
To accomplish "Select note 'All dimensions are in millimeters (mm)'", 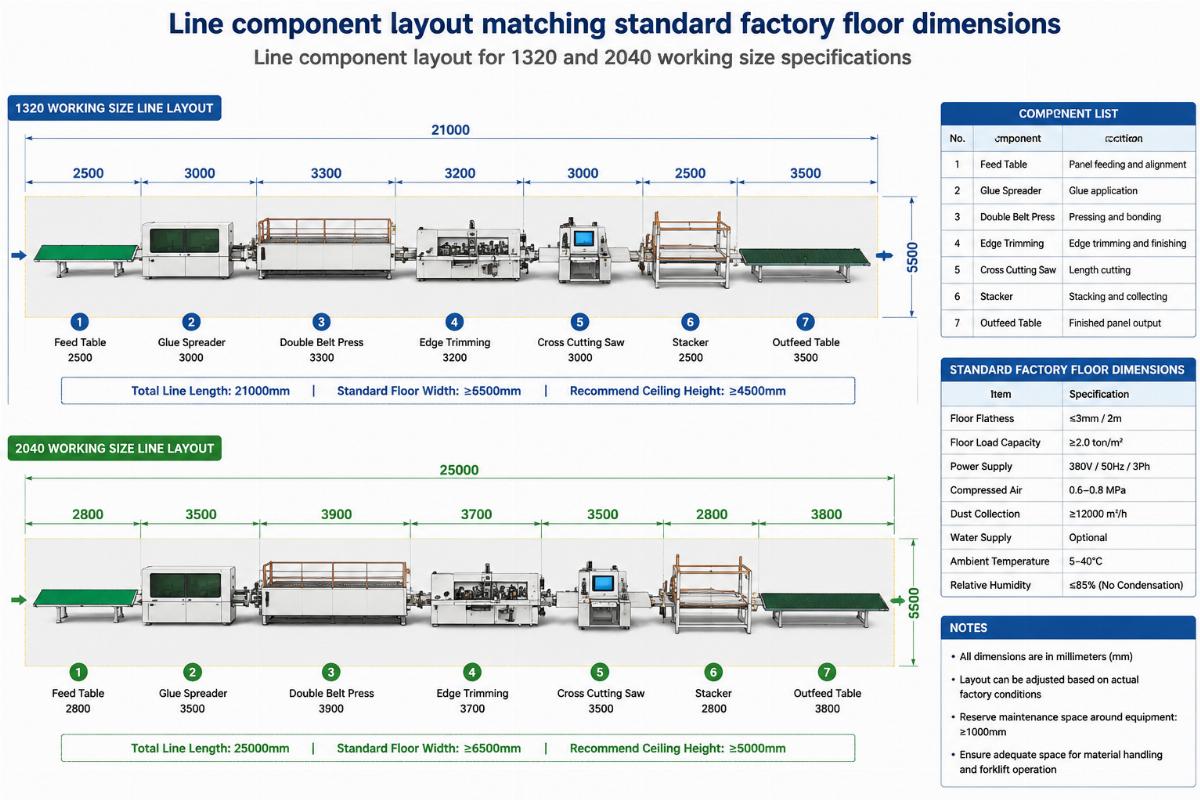I will (1046, 657).
